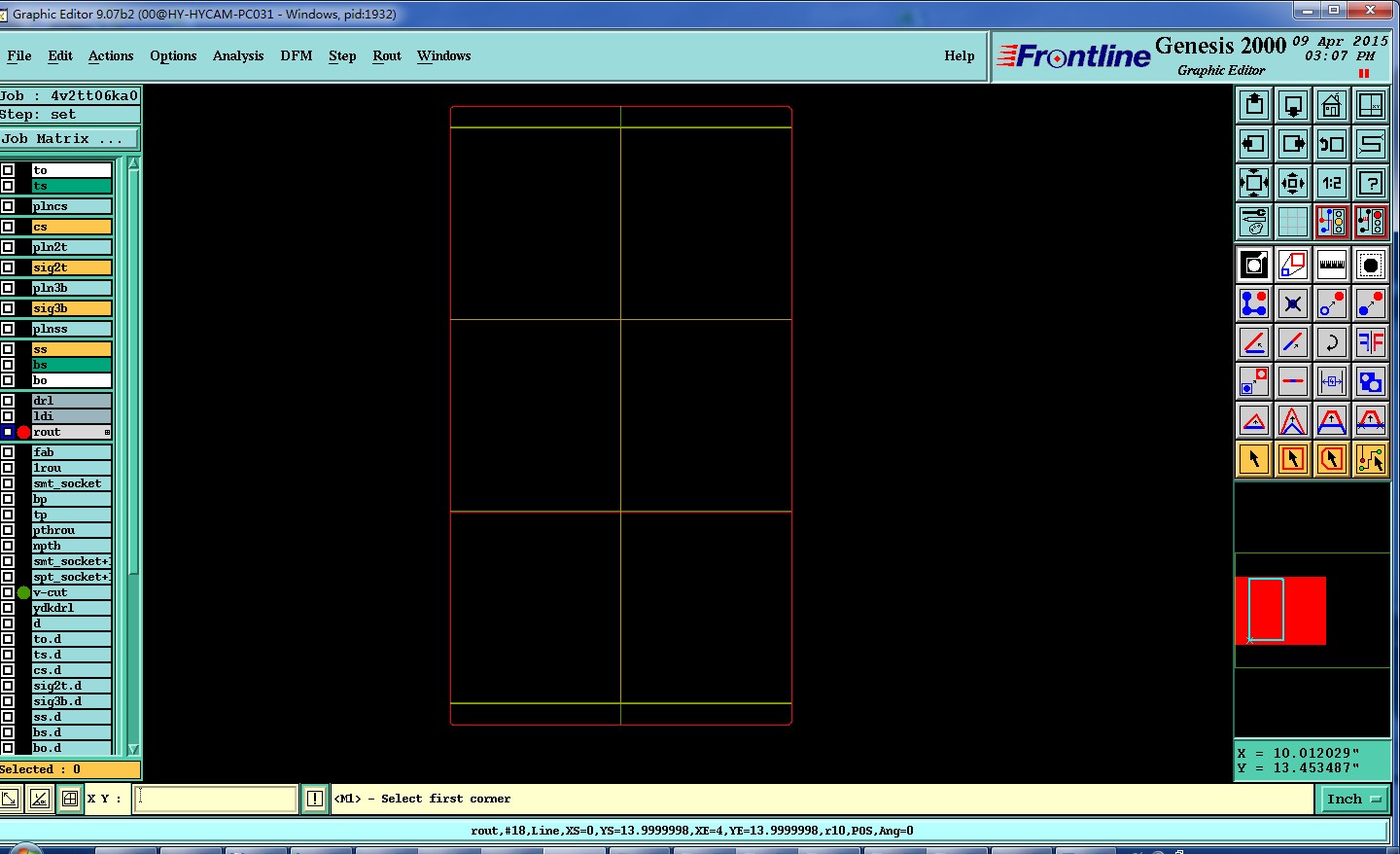The width and height of the screenshot is (1400, 854).
Task: Click the question mark help icon
Action: tap(1371, 183)
